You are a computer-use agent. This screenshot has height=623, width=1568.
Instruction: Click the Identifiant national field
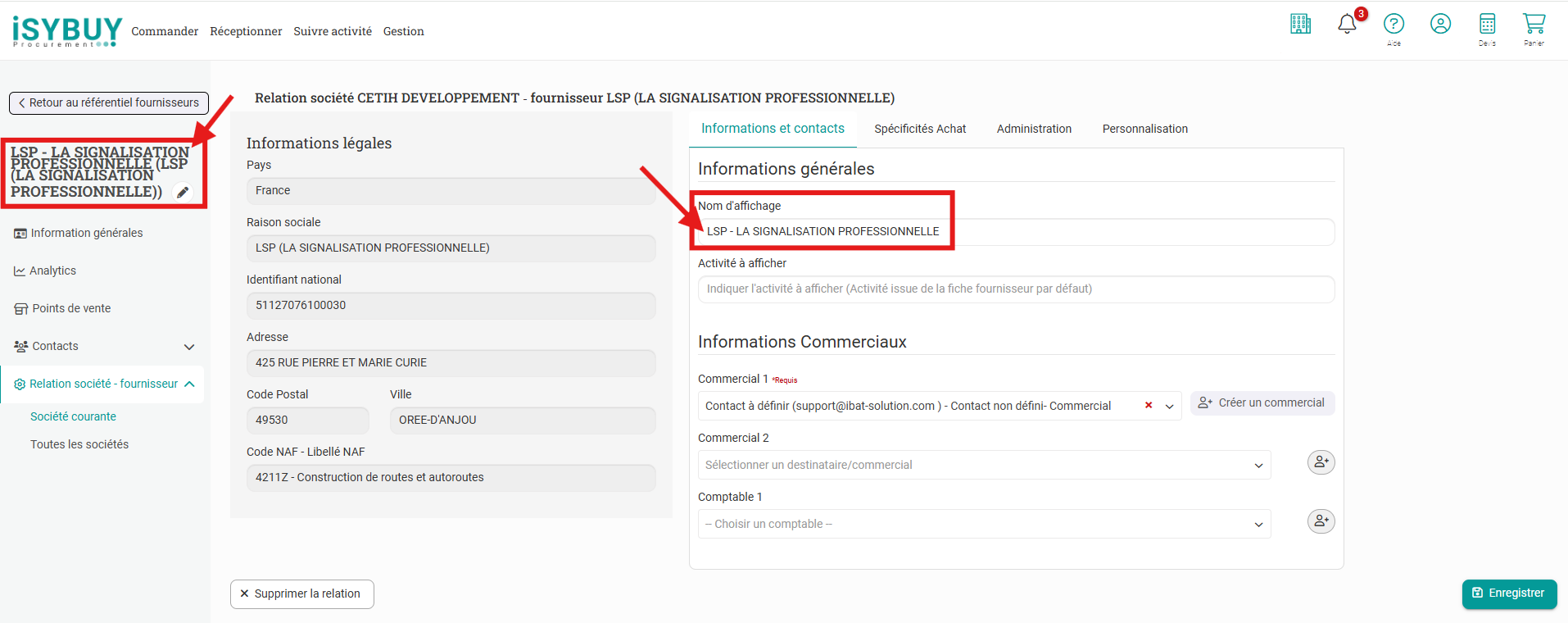[451, 306]
